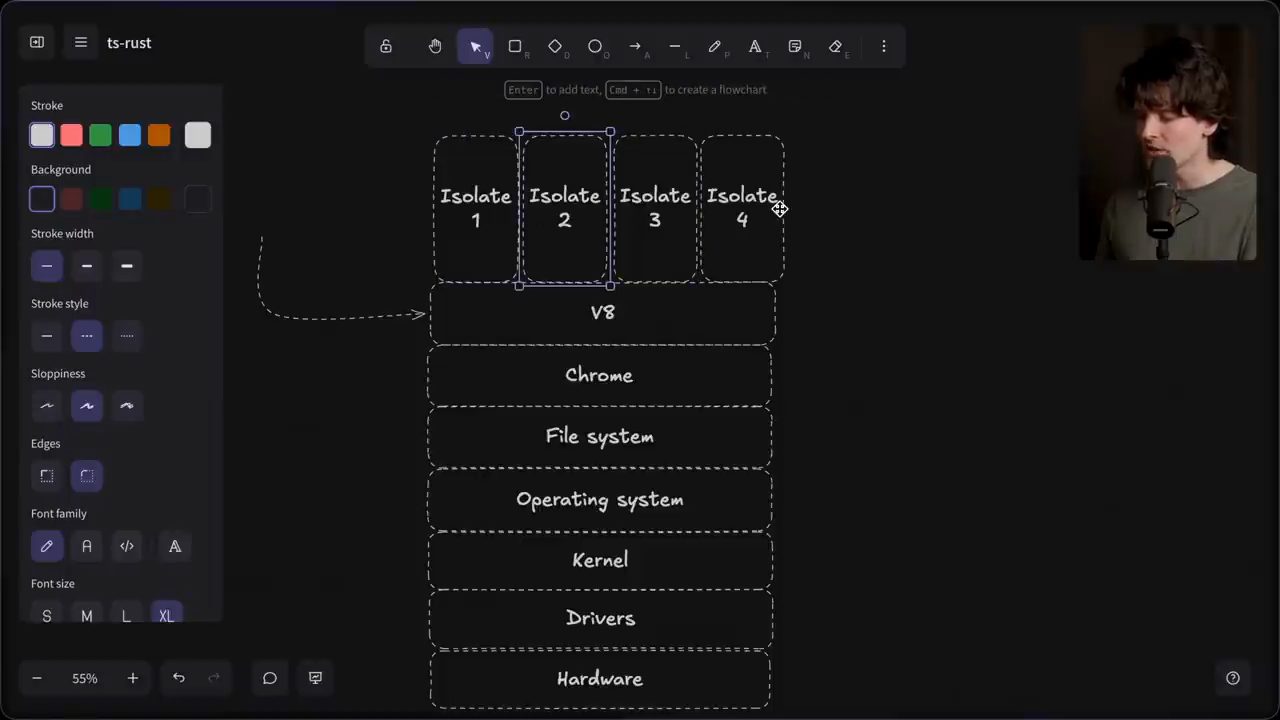
Task: Open the comments bubble icon
Action: pyautogui.click(x=270, y=678)
